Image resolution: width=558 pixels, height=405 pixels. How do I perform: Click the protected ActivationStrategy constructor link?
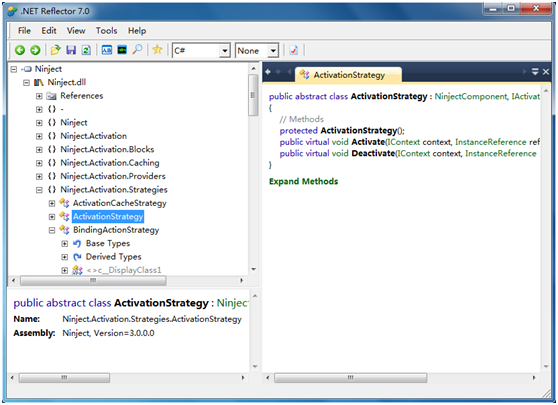(358, 131)
